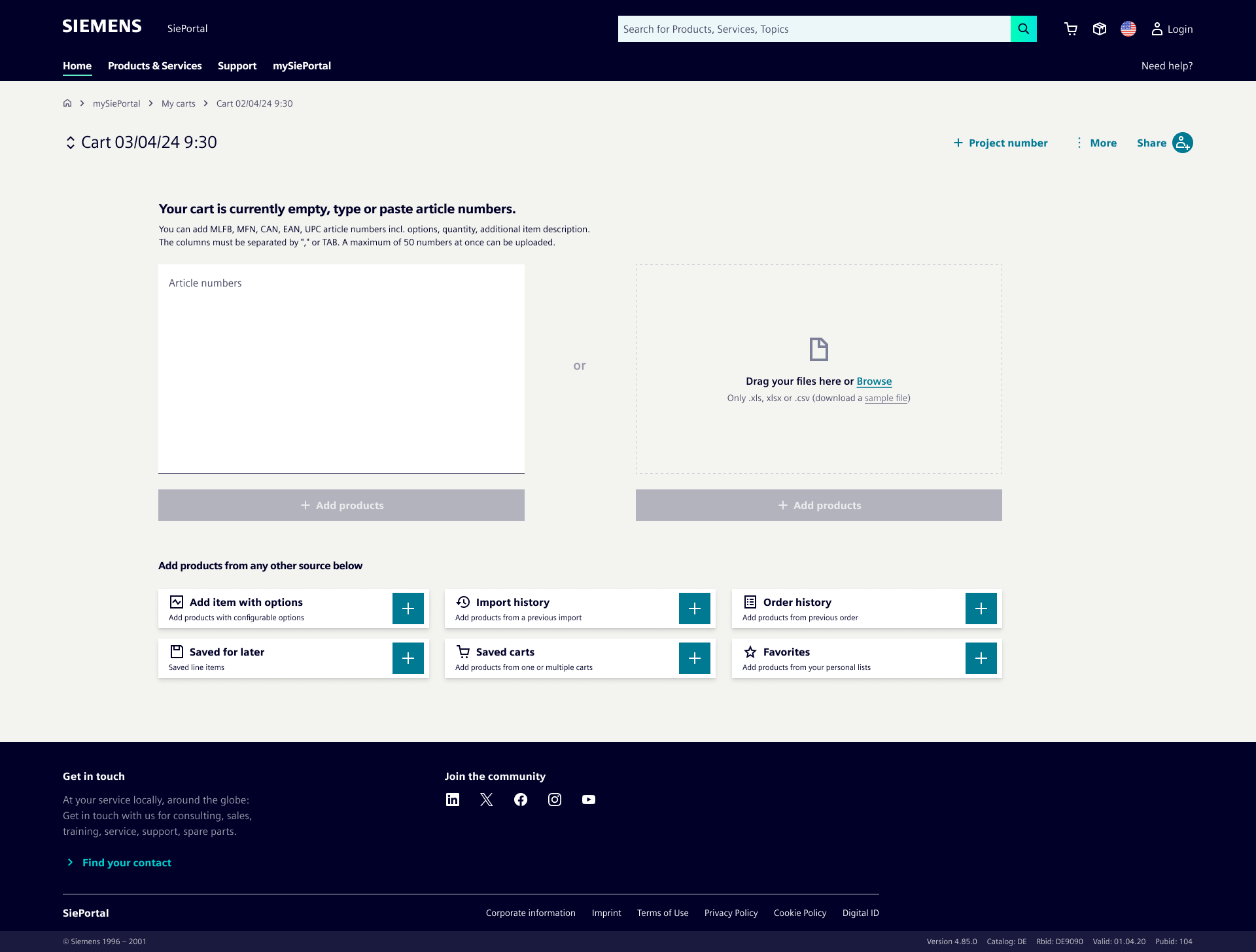Image resolution: width=1256 pixels, height=952 pixels.
Task: Go to home via breadcrumb house icon
Action: [x=67, y=103]
